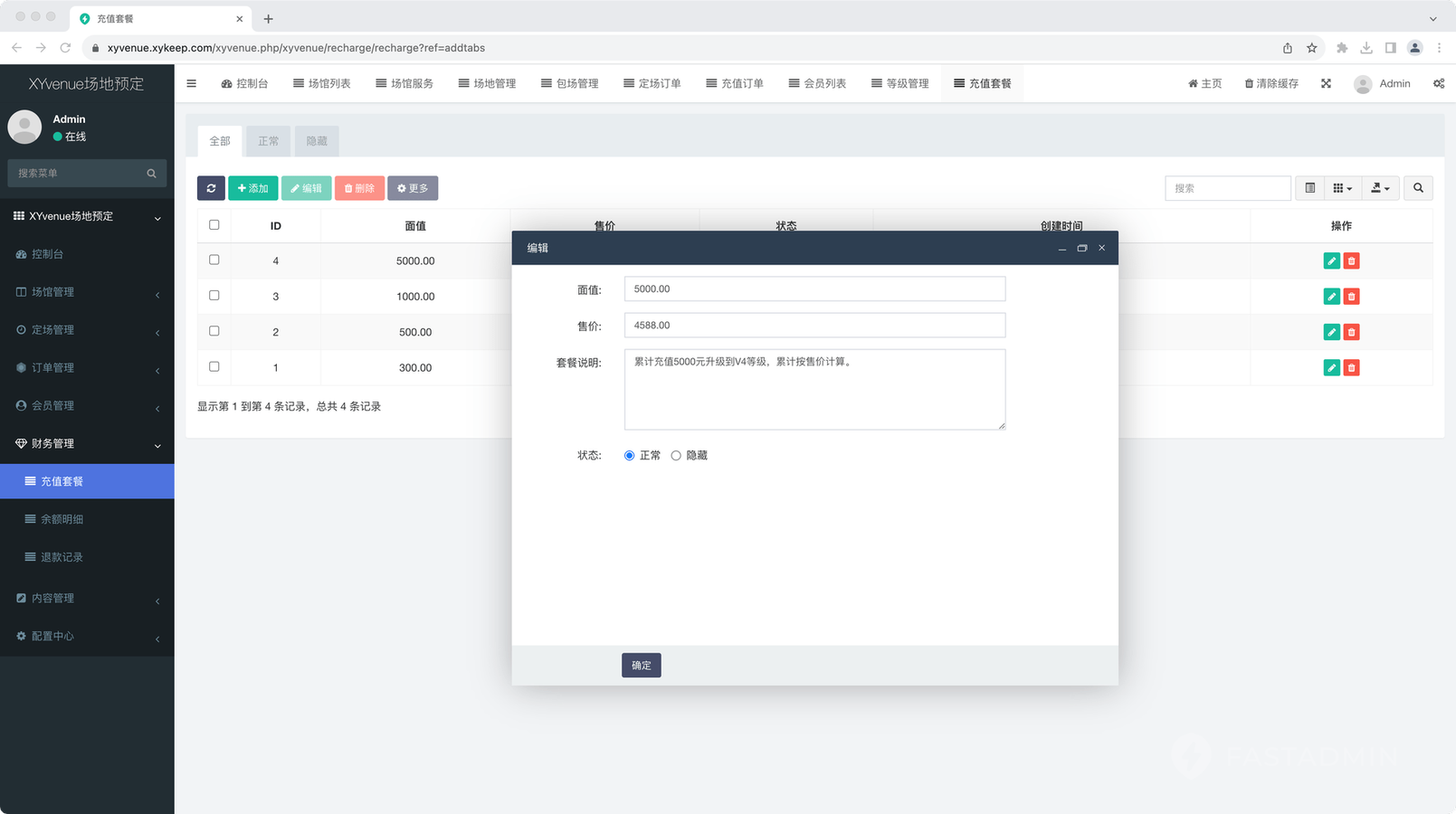1456x814 pixels.
Task: Click the green 添加 button
Action: click(x=252, y=188)
